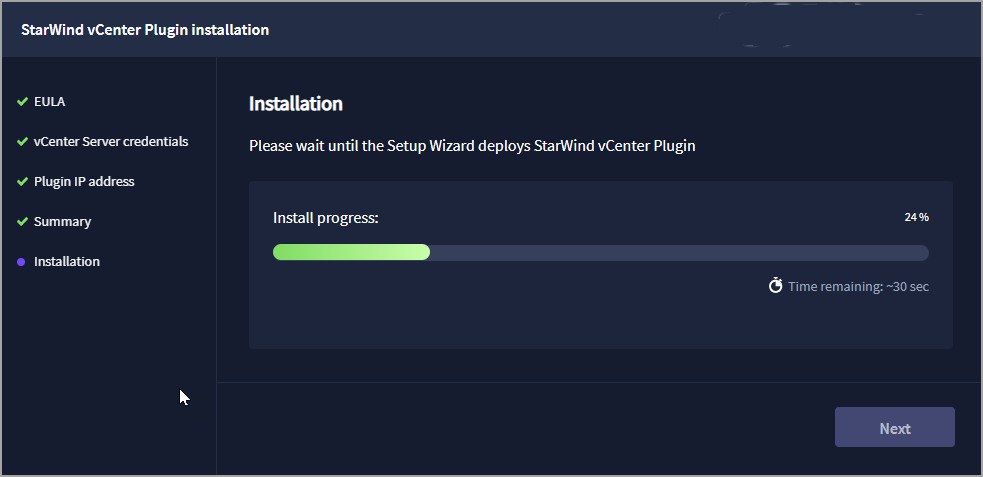Image resolution: width=983 pixels, height=477 pixels.
Task: Click the Time remaining ~30 sec text
Action: 858,286
